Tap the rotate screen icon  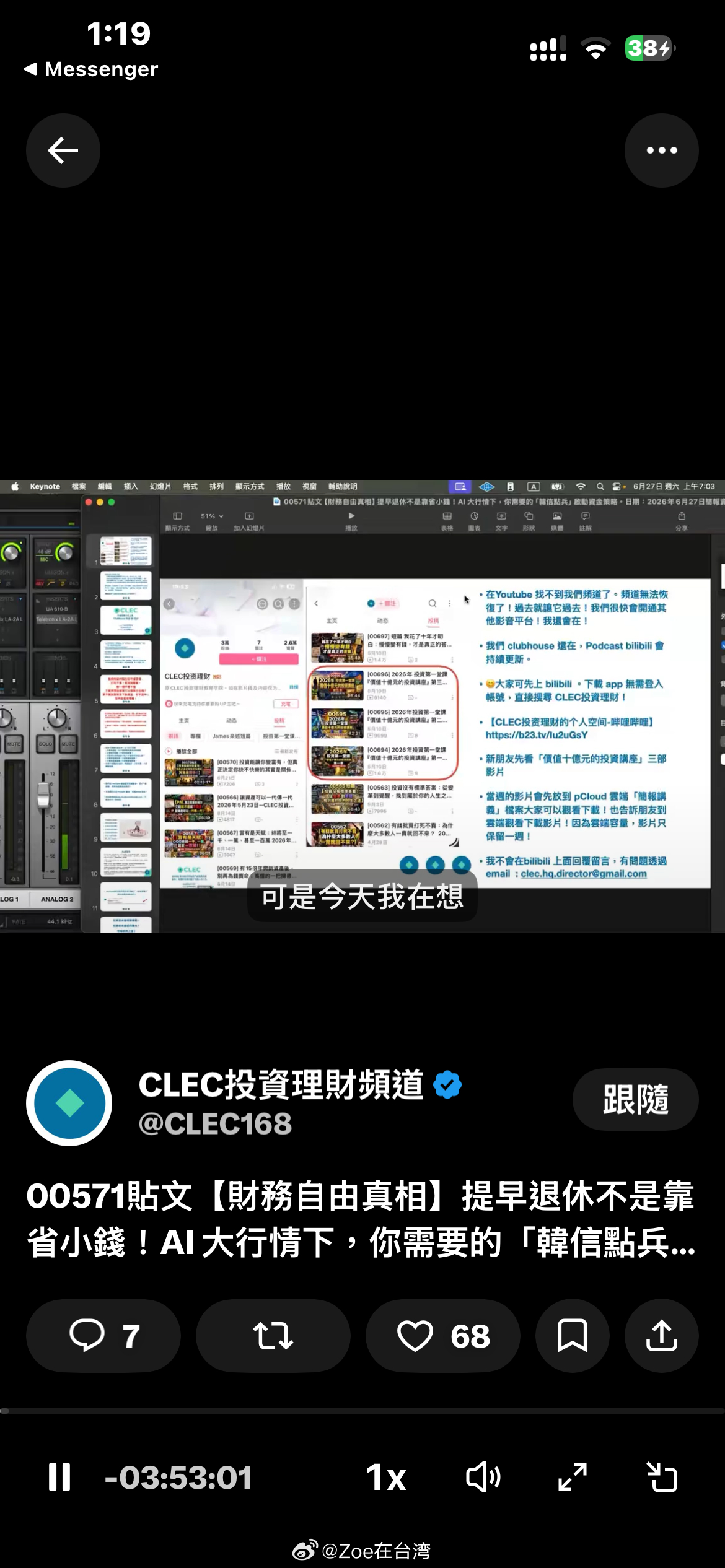point(662,1478)
